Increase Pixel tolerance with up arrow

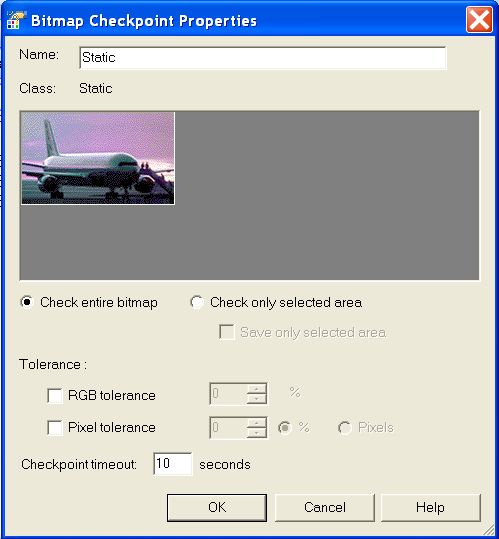257,422
